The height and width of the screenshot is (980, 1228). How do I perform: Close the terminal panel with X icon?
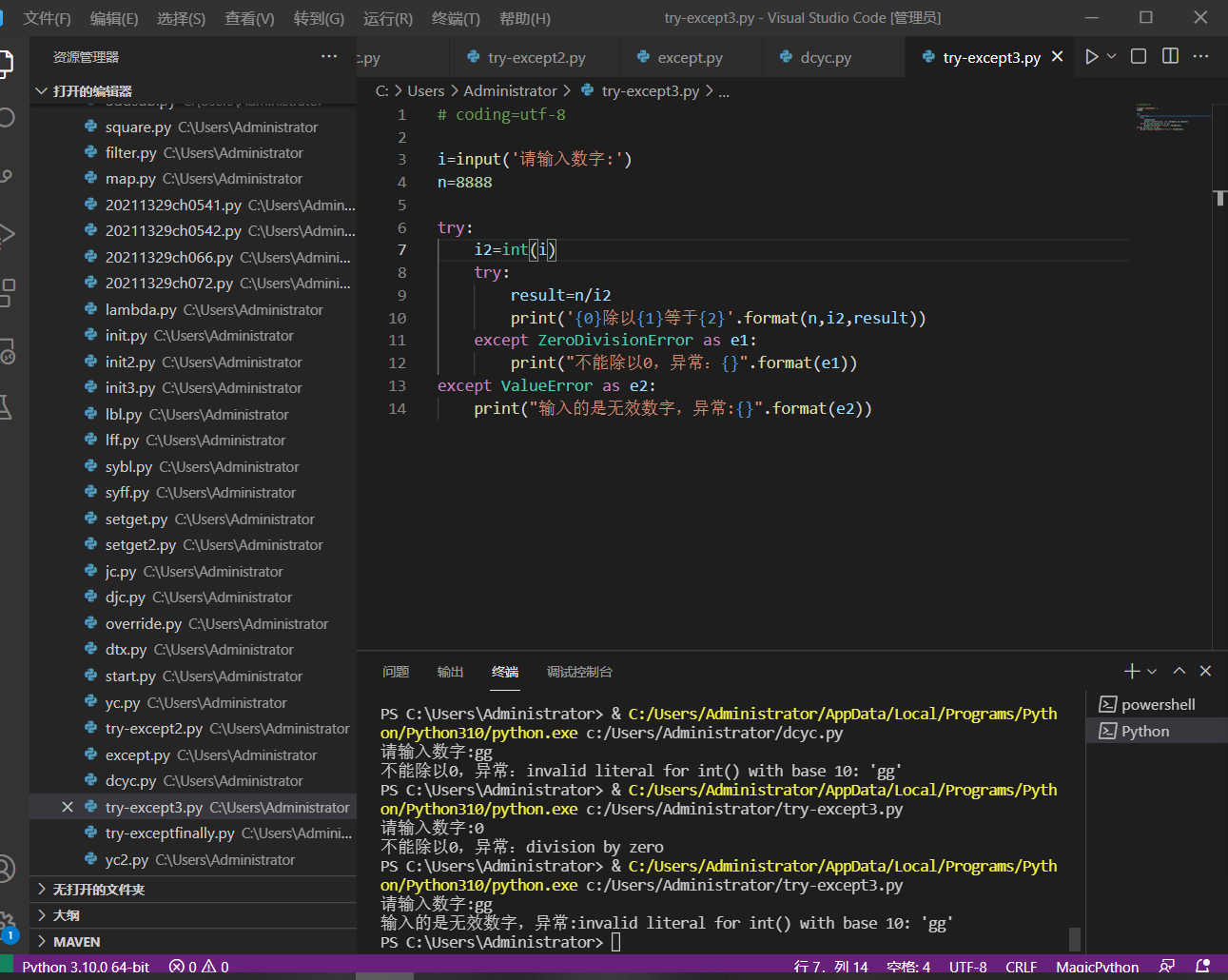click(1205, 672)
